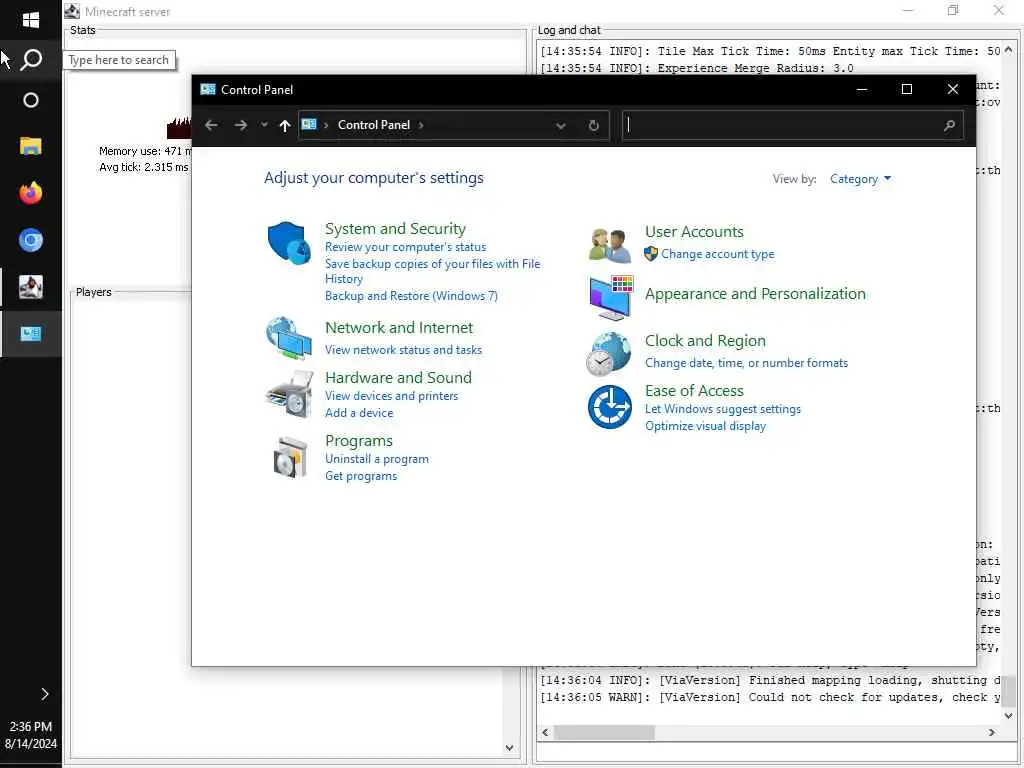Click Minecraft log scroll left arrow
The width and height of the screenshot is (1024, 768).
(x=545, y=733)
